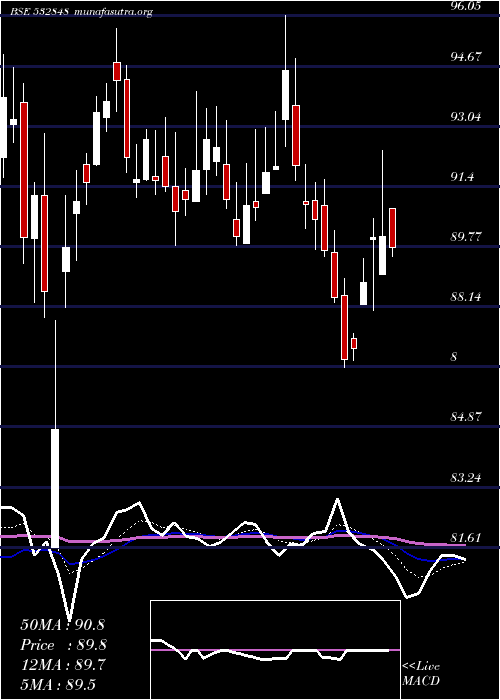Click the 5MA : 89.5 reading
This screenshot has height=700, width=500.
tap(58, 684)
